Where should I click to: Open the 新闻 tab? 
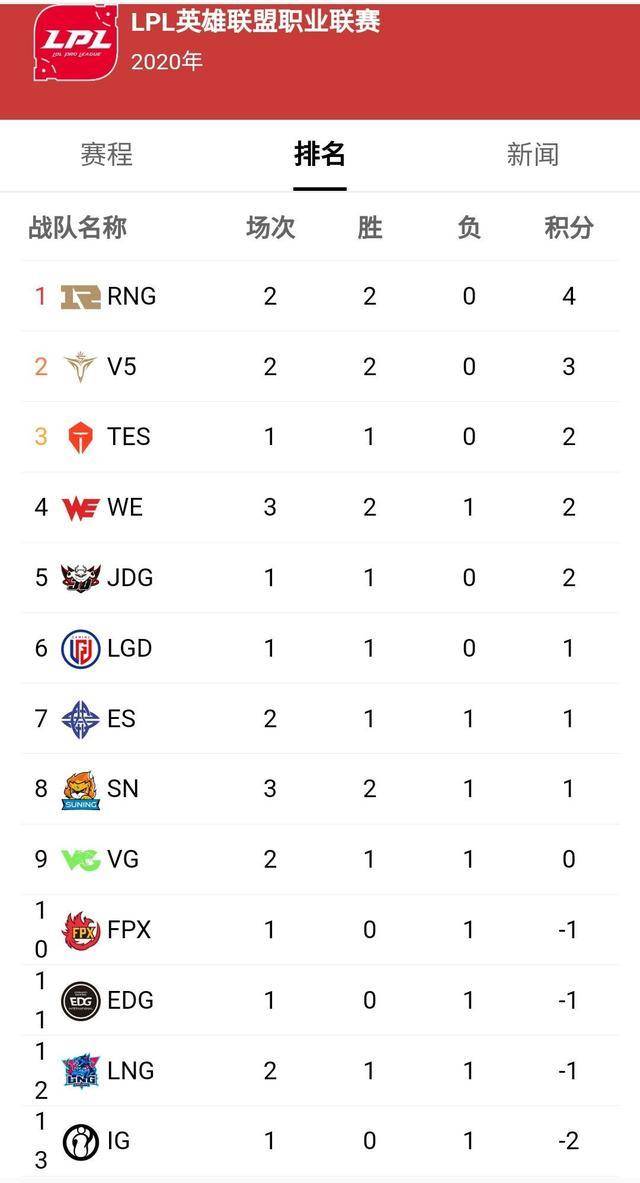pos(532,155)
